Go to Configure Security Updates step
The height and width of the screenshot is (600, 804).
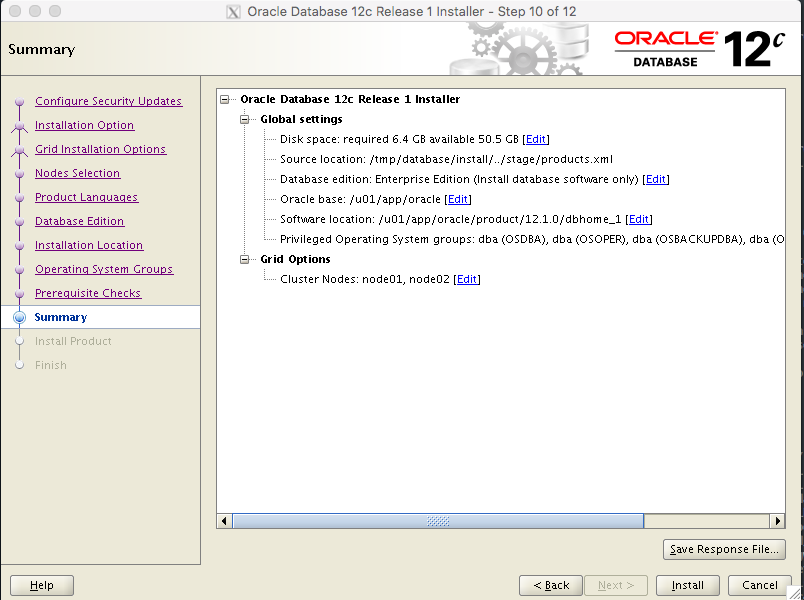pos(108,101)
